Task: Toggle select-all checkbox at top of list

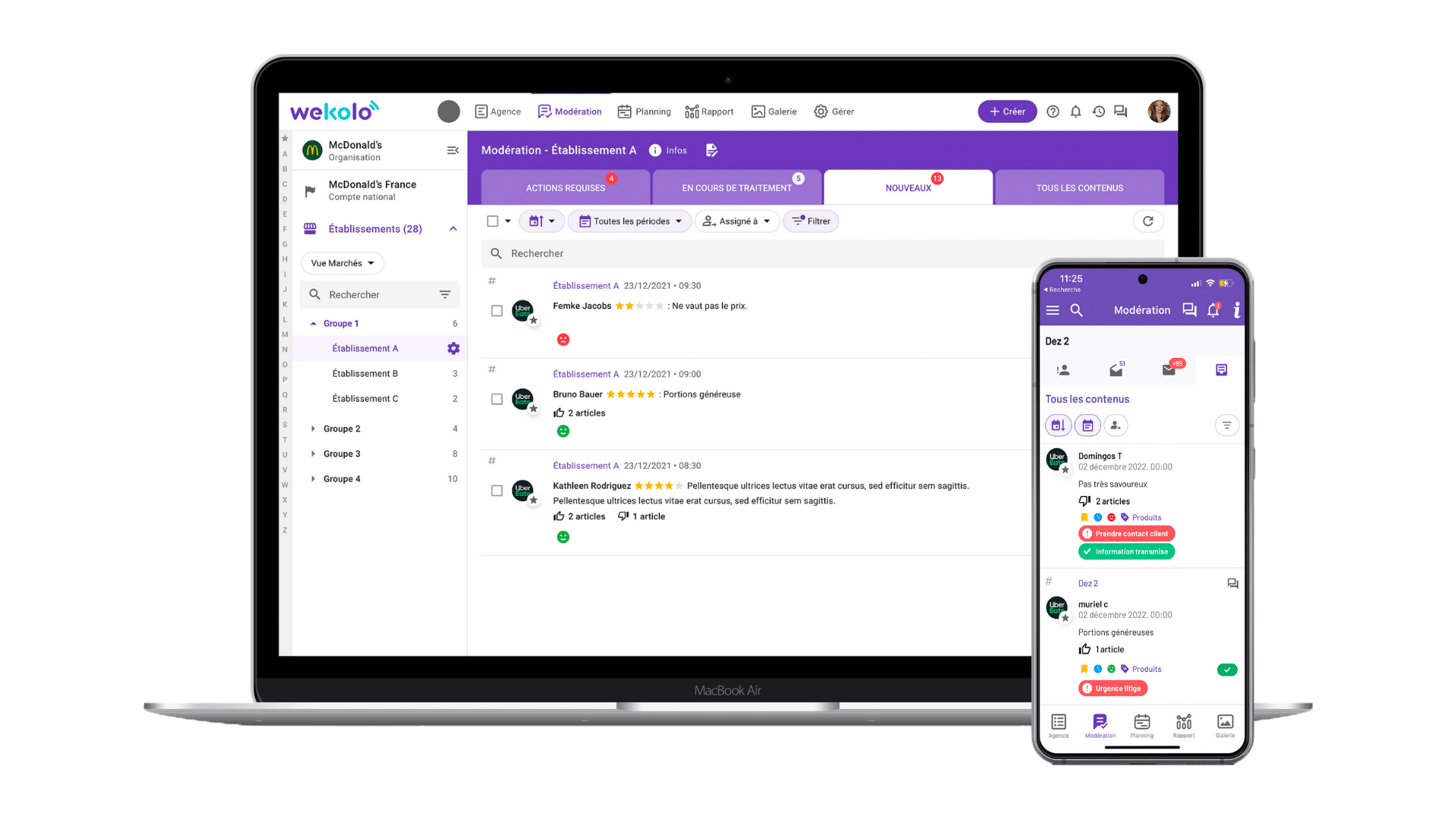Action: pyautogui.click(x=493, y=221)
